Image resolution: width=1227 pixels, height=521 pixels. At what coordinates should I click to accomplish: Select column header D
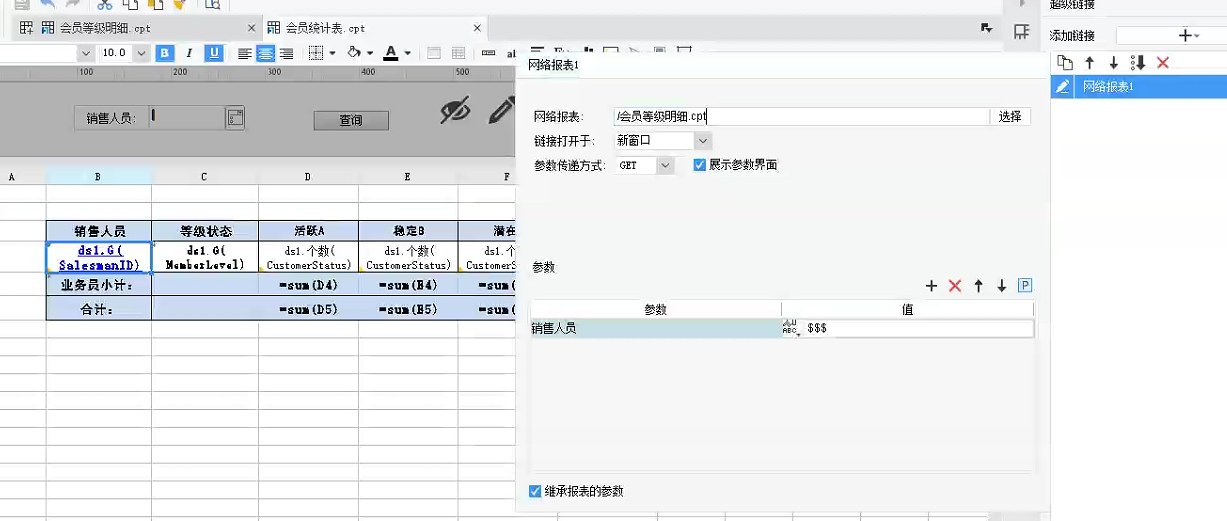(x=308, y=176)
